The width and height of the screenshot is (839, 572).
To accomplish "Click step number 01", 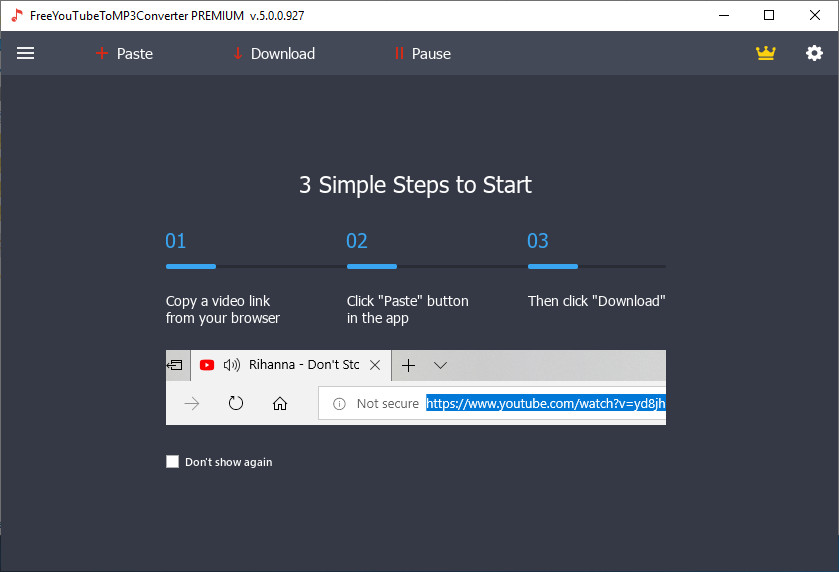I will coord(176,241).
